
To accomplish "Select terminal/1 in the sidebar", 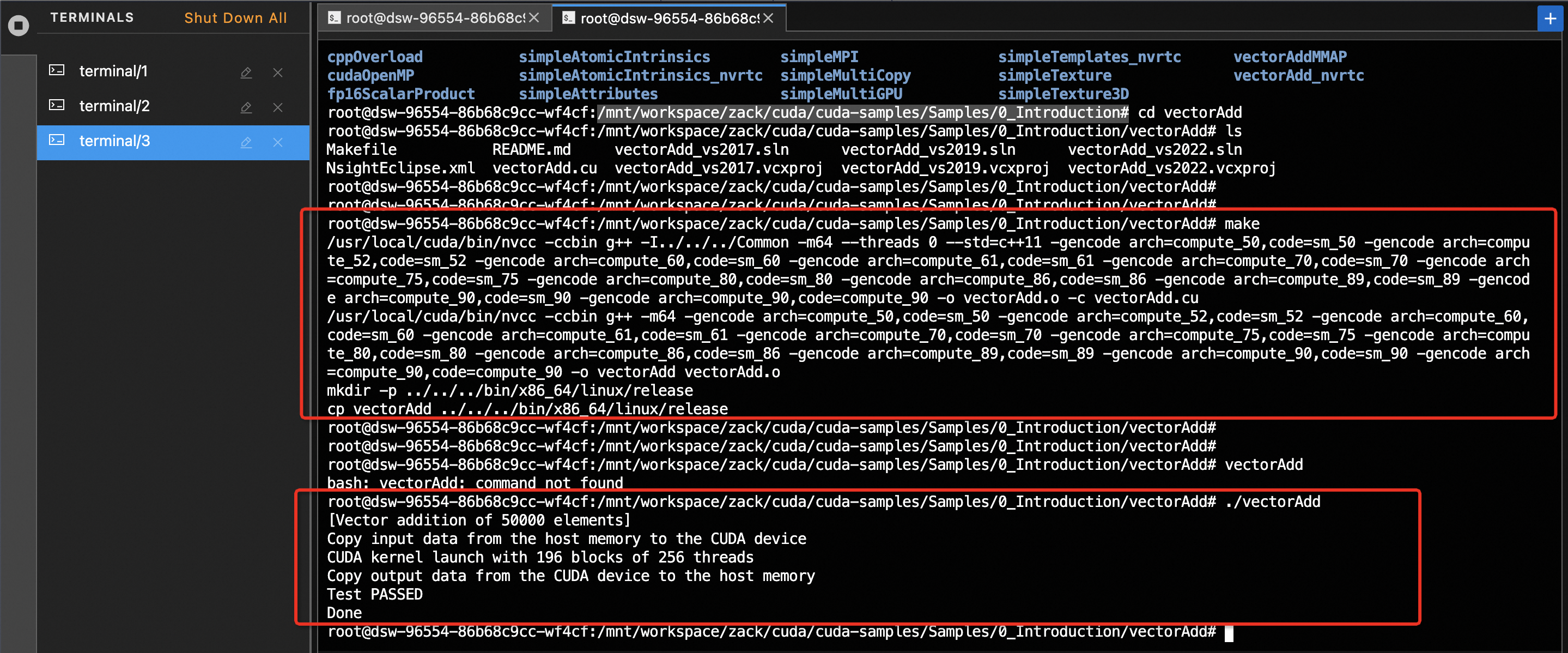I will [x=113, y=71].
